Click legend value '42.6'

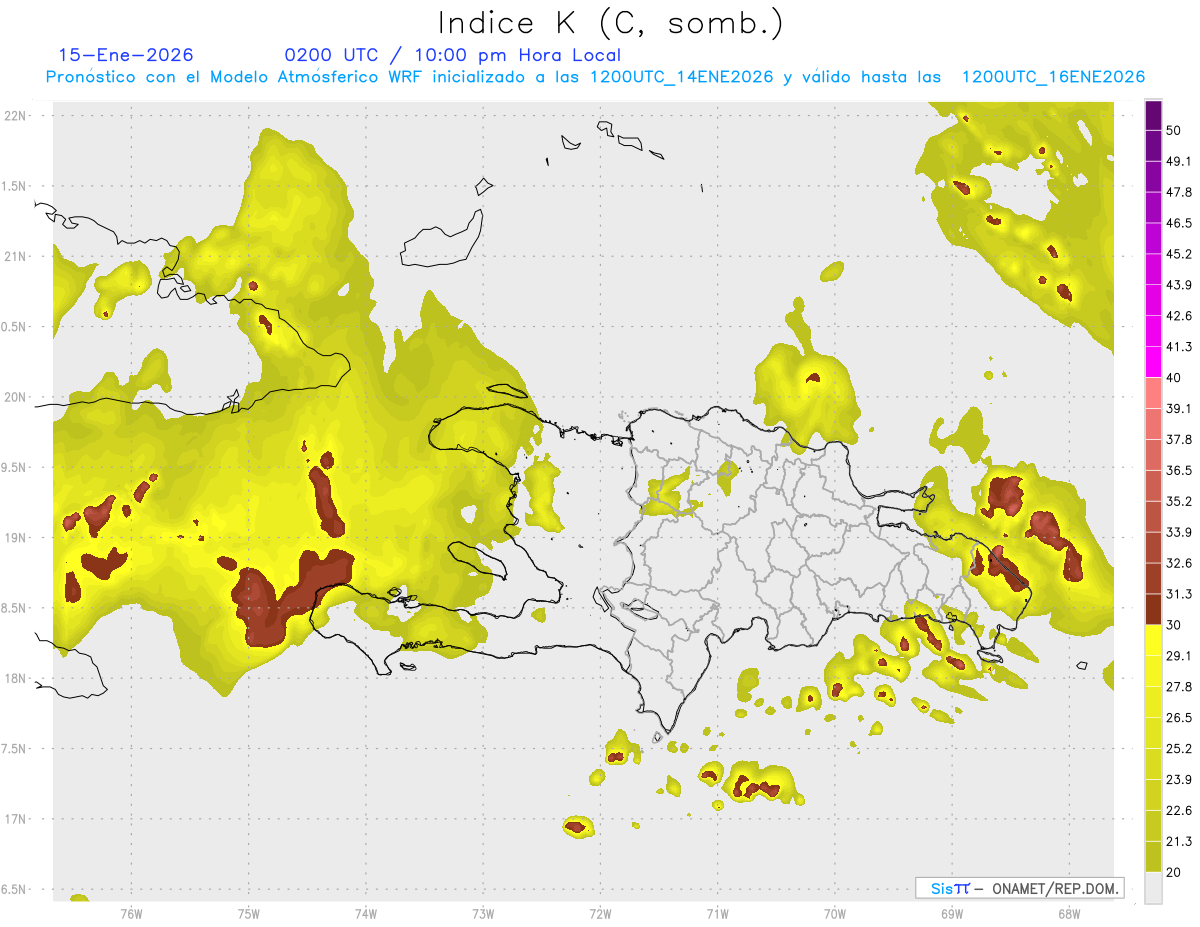coord(1179,316)
